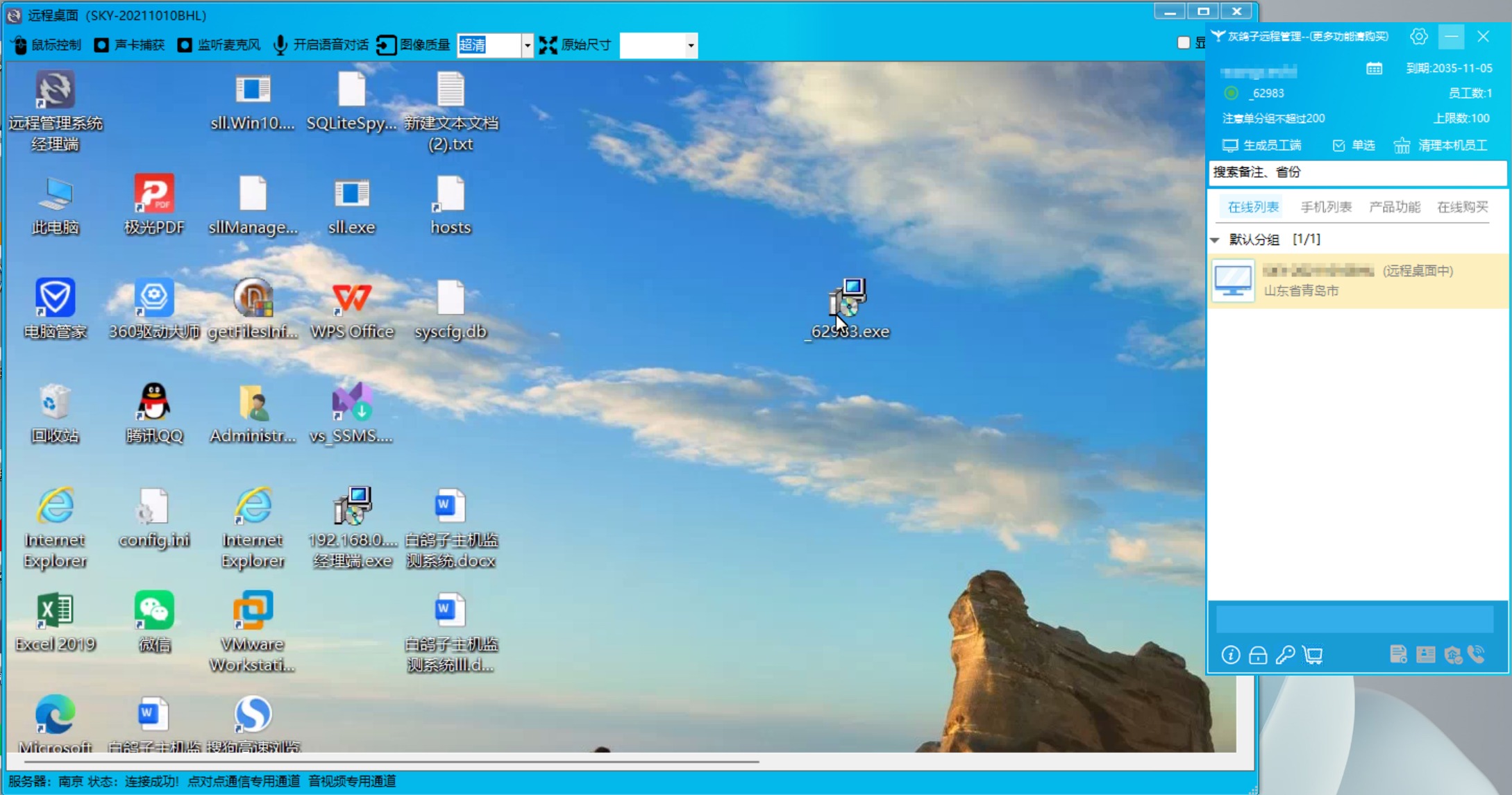Open the 图像质量 quality dropdown arrow
This screenshot has height=795, width=1512.
[x=527, y=45]
